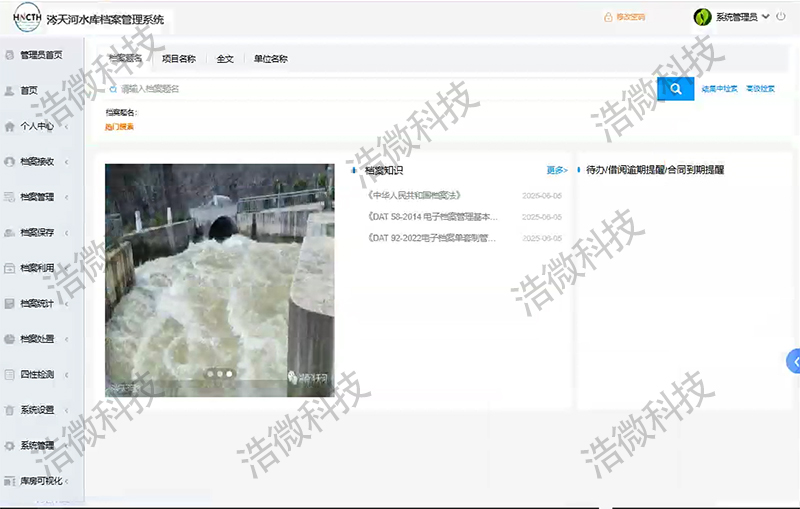Expand the 个人中心 menu chevron
Screen dimensions: 800x509
coord(66,126)
